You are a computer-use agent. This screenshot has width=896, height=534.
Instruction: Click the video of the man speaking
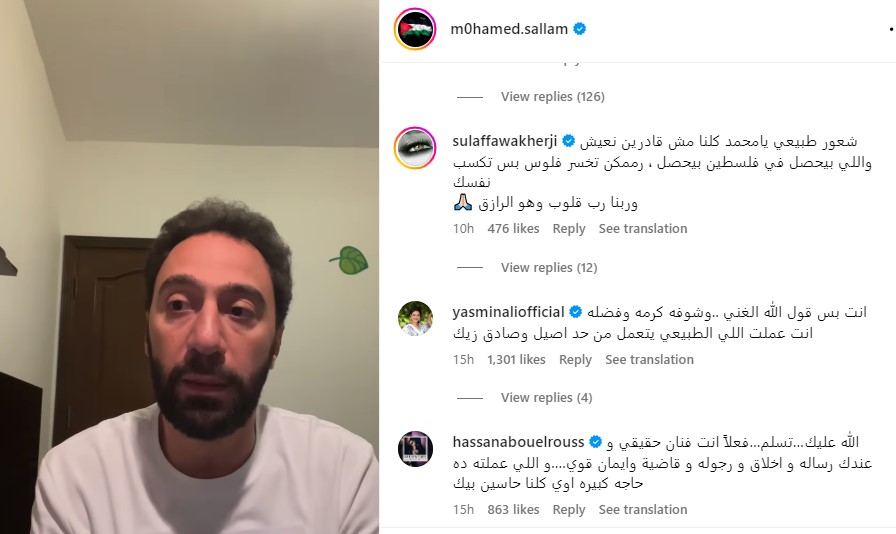(x=189, y=267)
